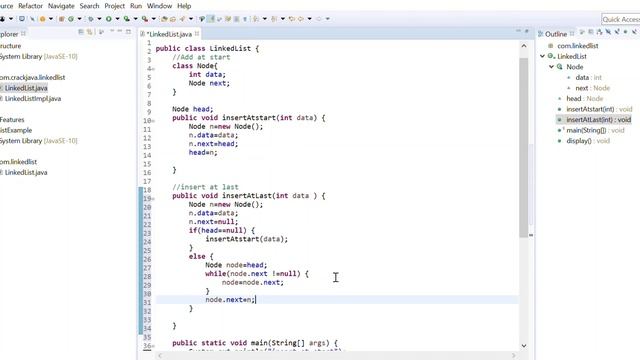Click the editor horizontal scrollbar right arrow
The image size is (640, 360).
pos(513,356)
